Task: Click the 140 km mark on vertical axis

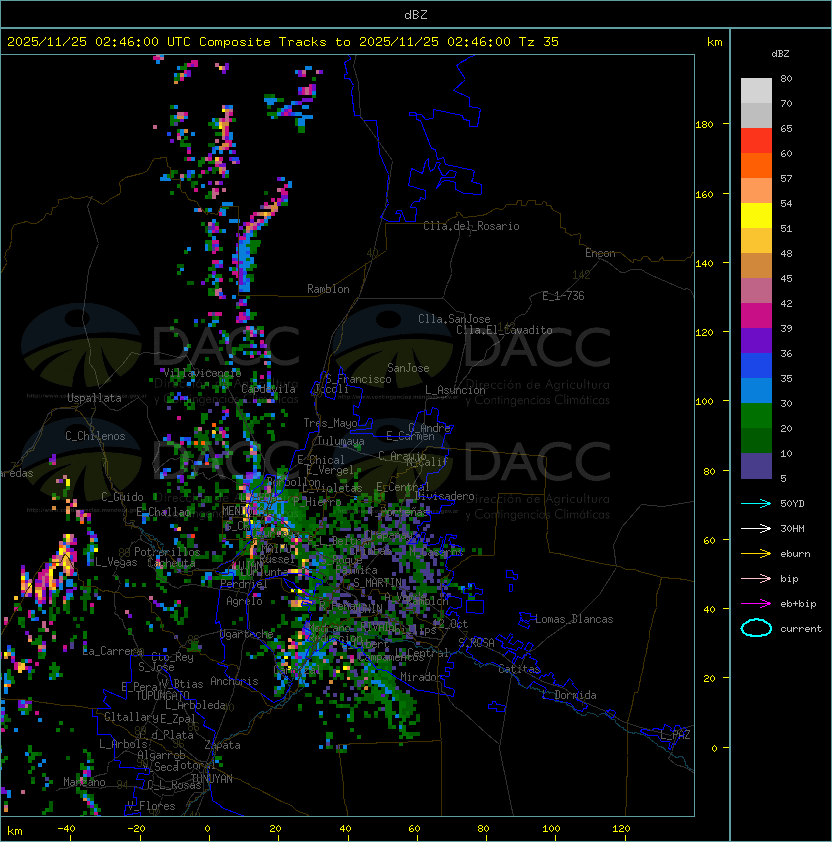Action: pos(704,263)
